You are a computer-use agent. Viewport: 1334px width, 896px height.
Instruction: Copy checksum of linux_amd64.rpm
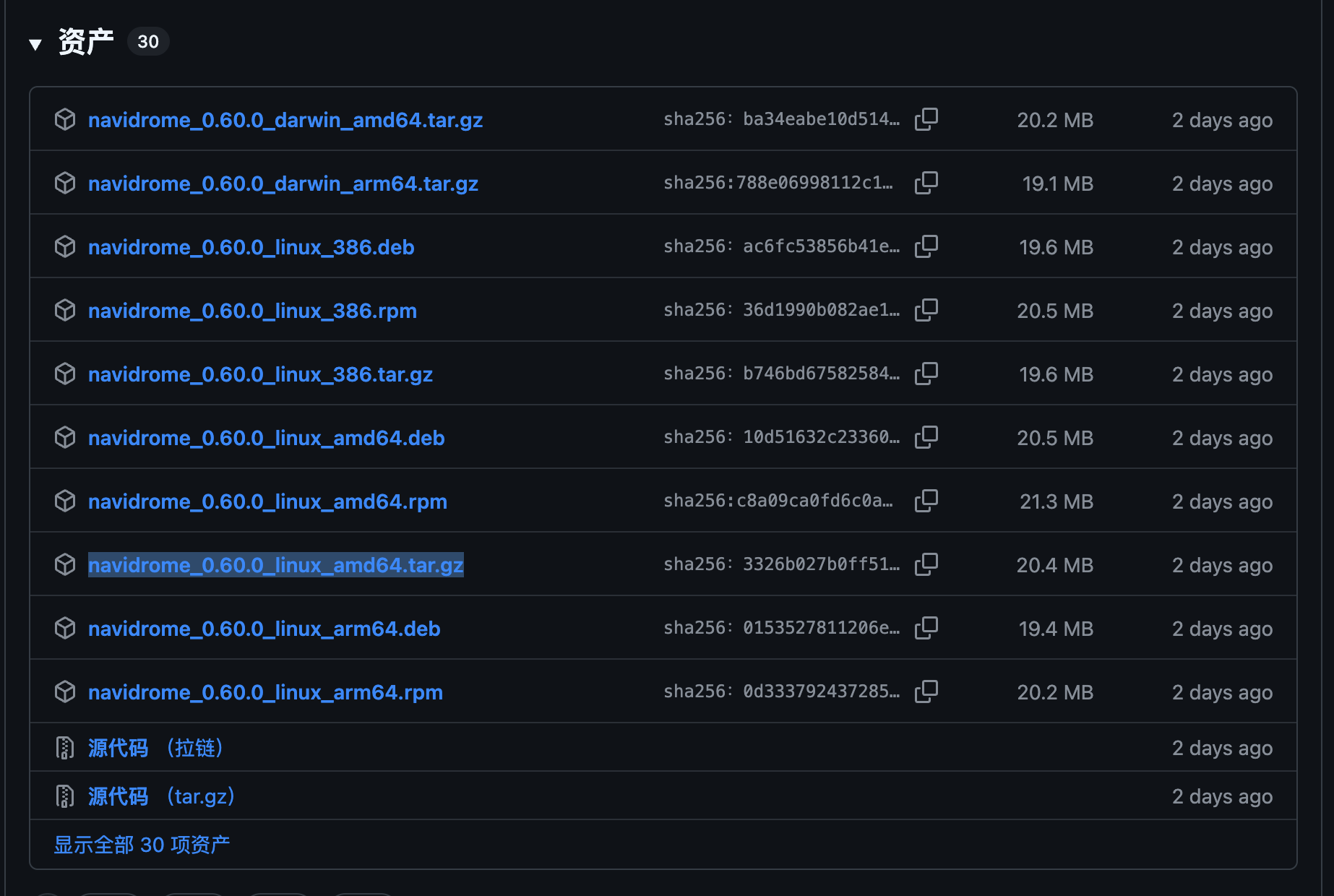926,501
